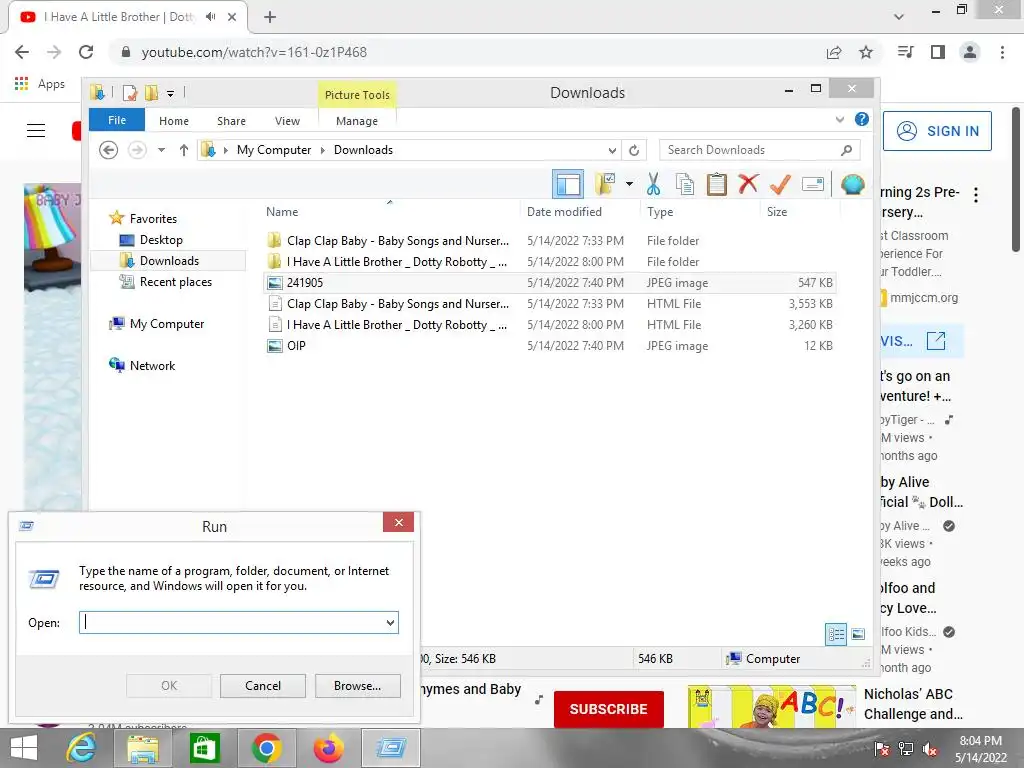This screenshot has width=1024, height=768.
Task: Switch to the Share ribbon tab
Action: pos(231,121)
